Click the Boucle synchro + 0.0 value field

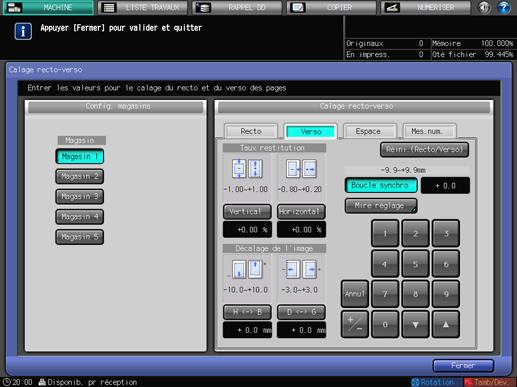coord(445,186)
